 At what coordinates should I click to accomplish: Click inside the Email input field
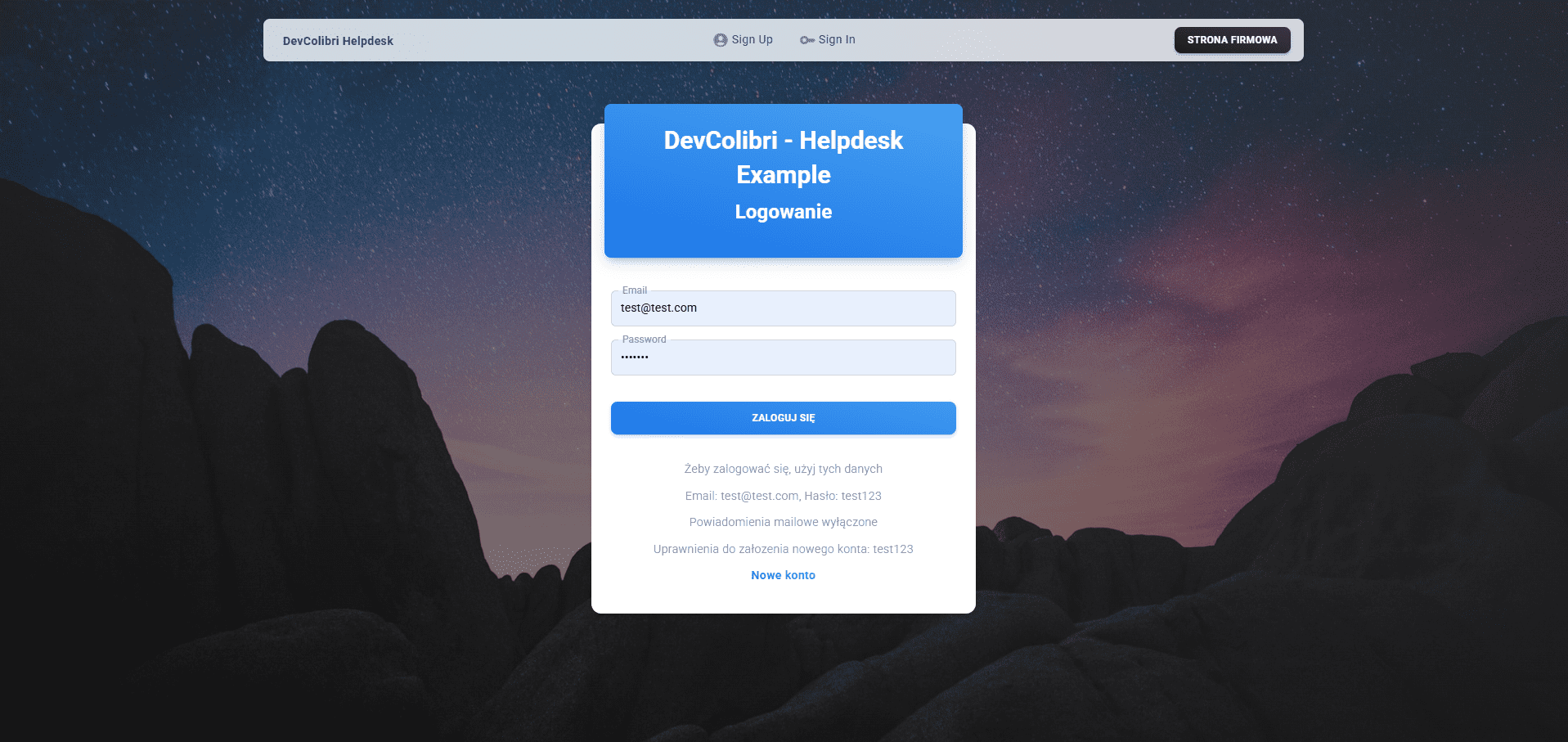click(783, 308)
